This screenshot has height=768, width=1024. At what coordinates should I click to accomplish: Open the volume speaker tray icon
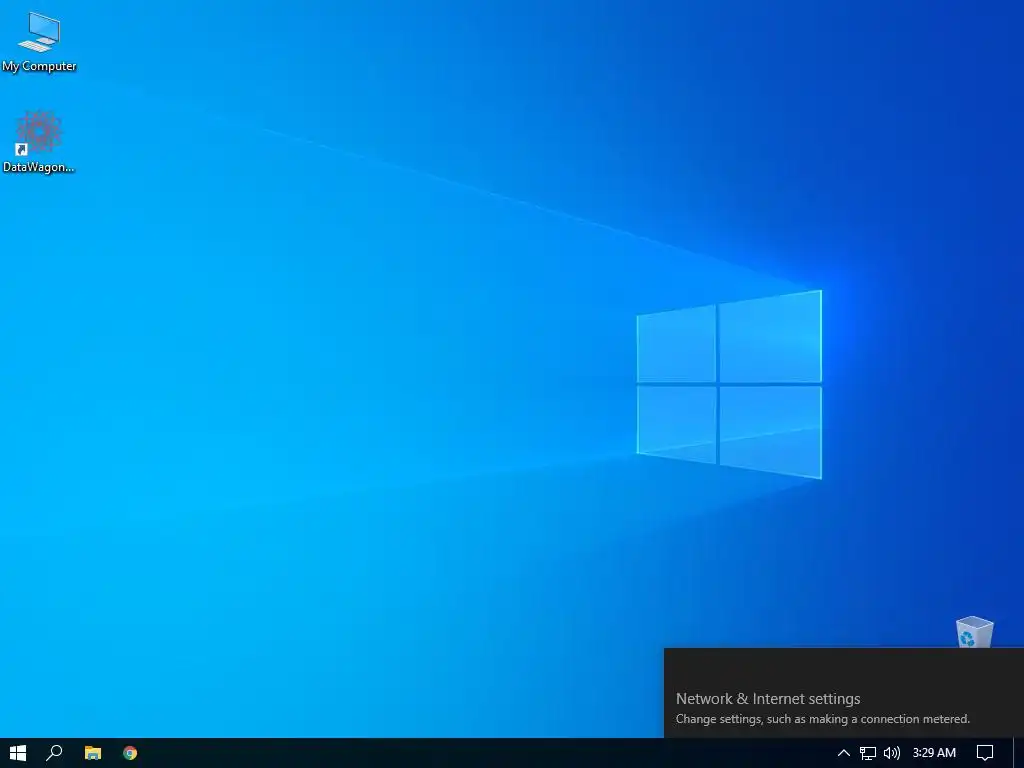[x=891, y=753]
